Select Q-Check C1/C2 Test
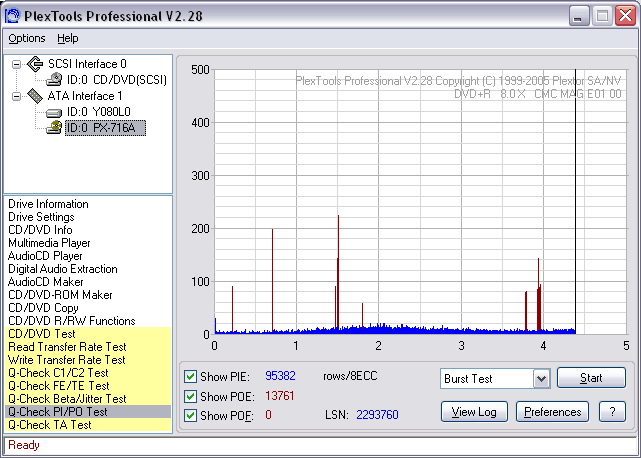This screenshot has width=641, height=458. point(88,373)
